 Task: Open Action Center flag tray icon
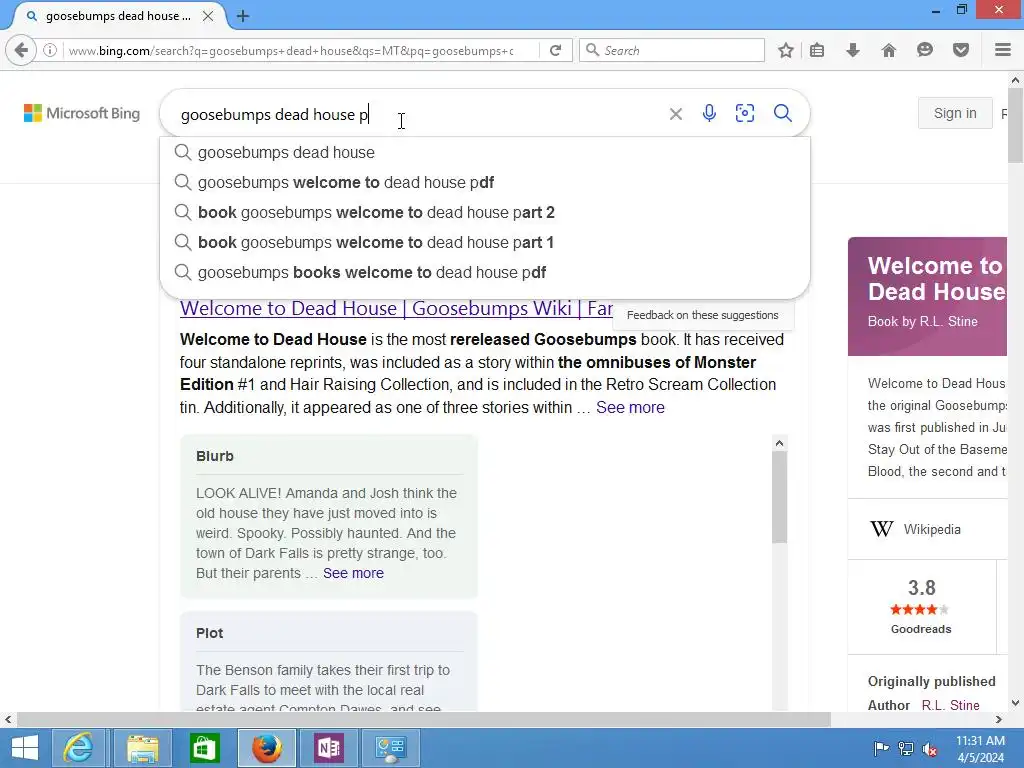881,749
